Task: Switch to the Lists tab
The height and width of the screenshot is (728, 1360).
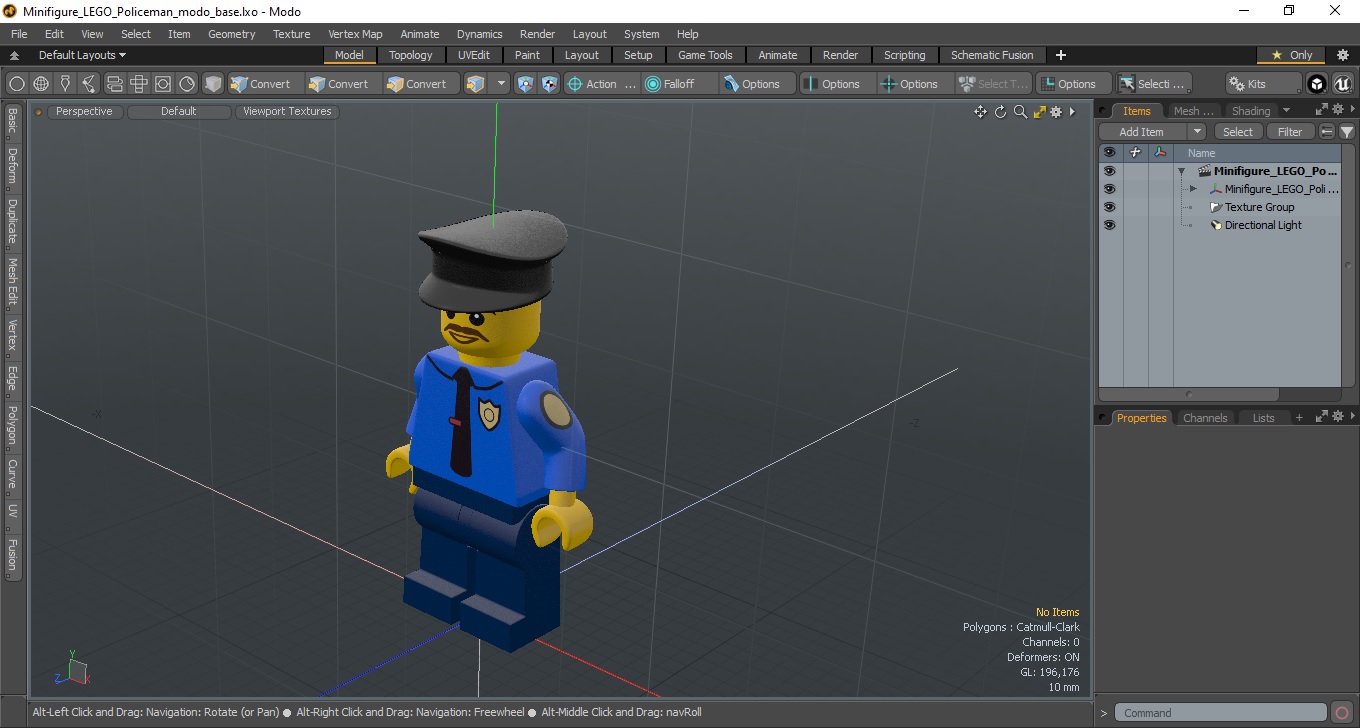Action: [1264, 418]
